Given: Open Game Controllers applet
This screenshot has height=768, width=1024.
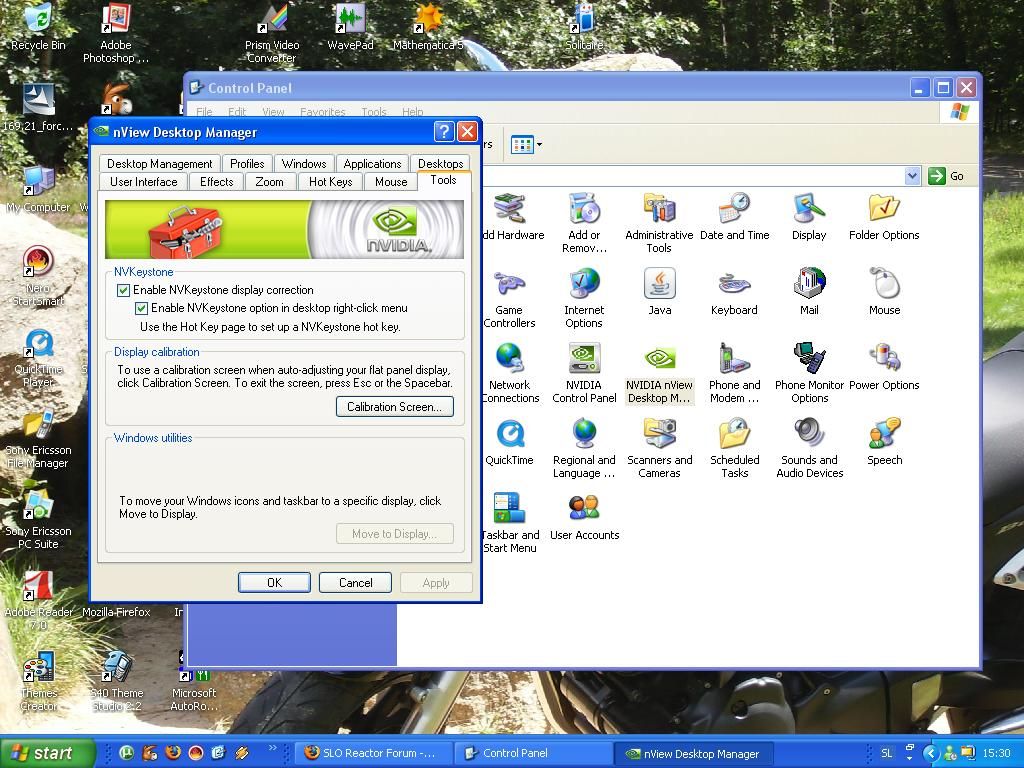Looking at the screenshot, I should coord(509,298).
